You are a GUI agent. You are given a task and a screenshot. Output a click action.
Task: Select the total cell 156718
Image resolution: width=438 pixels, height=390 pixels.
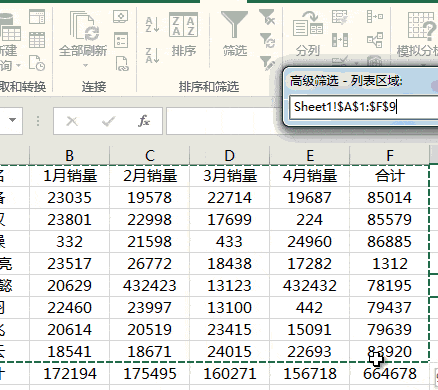point(310,374)
